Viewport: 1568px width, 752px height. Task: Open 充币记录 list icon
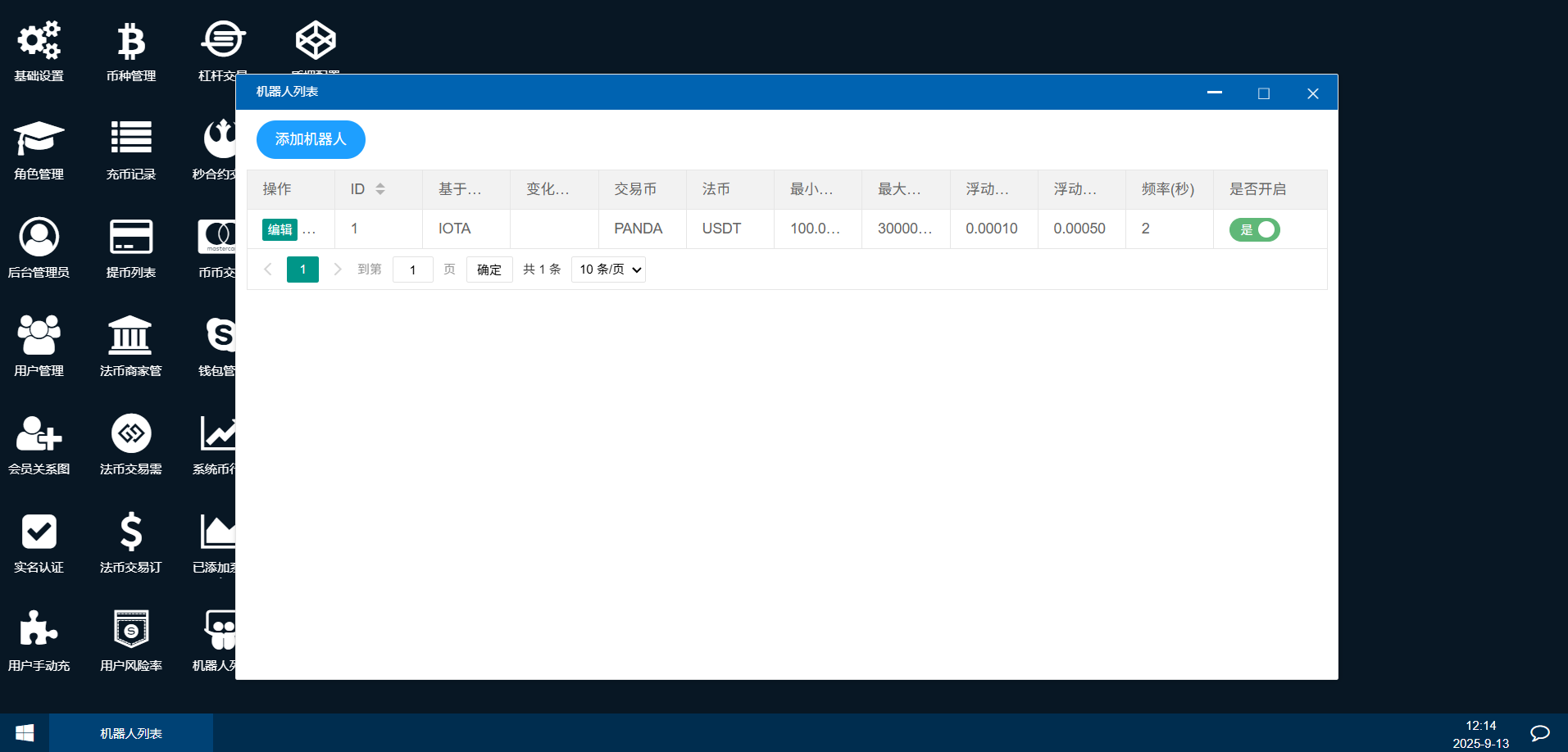[130, 139]
